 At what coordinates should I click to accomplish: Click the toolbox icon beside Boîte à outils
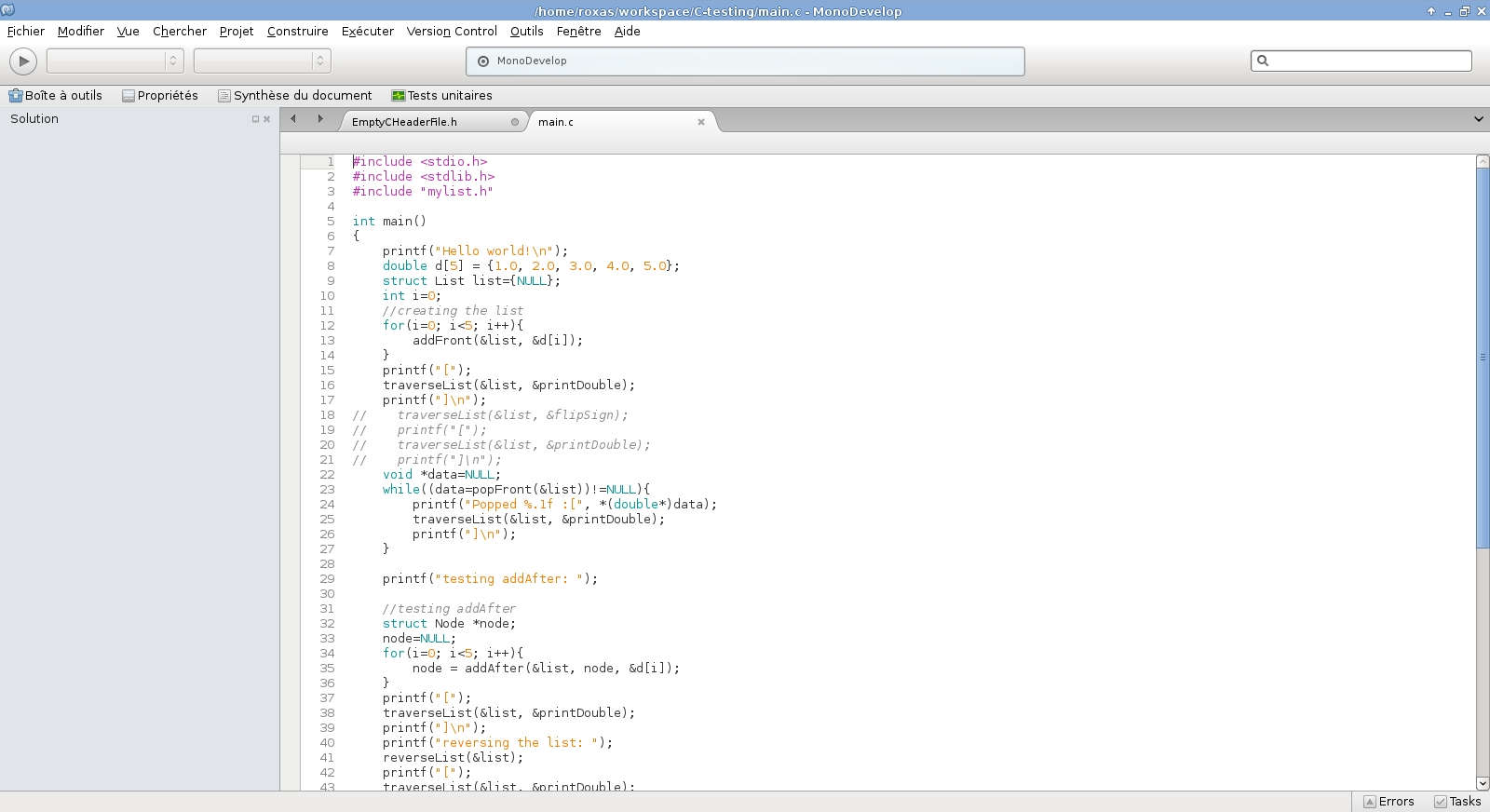15,95
